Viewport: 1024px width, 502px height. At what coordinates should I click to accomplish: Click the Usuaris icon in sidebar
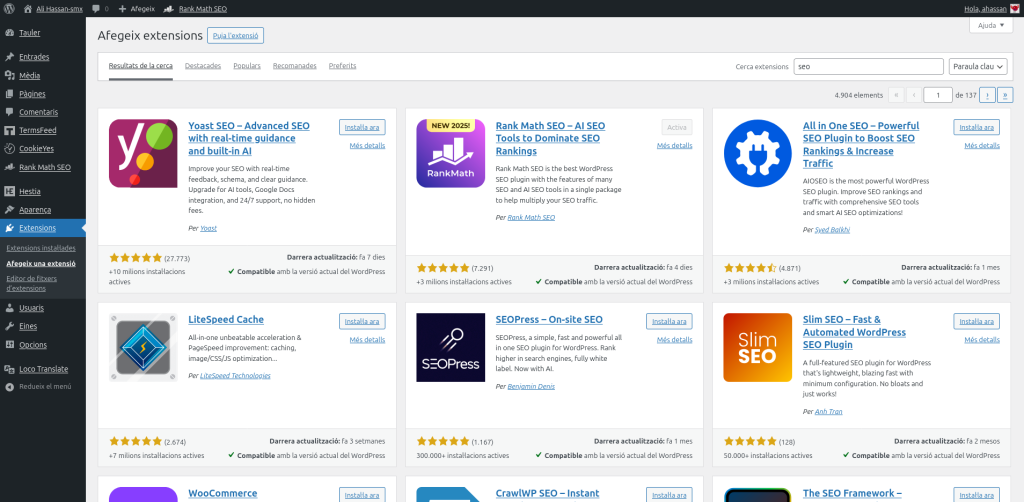[x=9, y=308]
